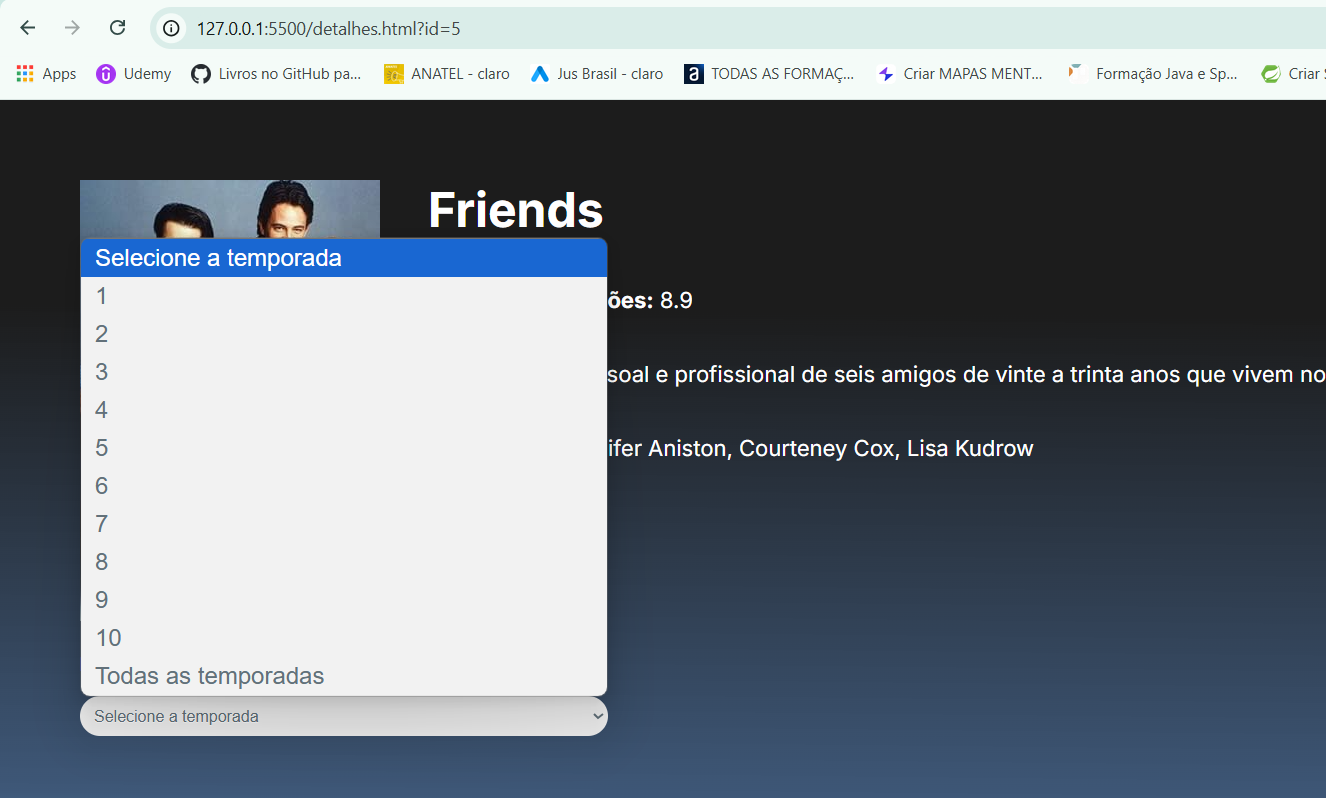The width and height of the screenshot is (1326, 798).
Task: Open TODAS AS FORMAÇ... bookmark
Action: coord(769,74)
